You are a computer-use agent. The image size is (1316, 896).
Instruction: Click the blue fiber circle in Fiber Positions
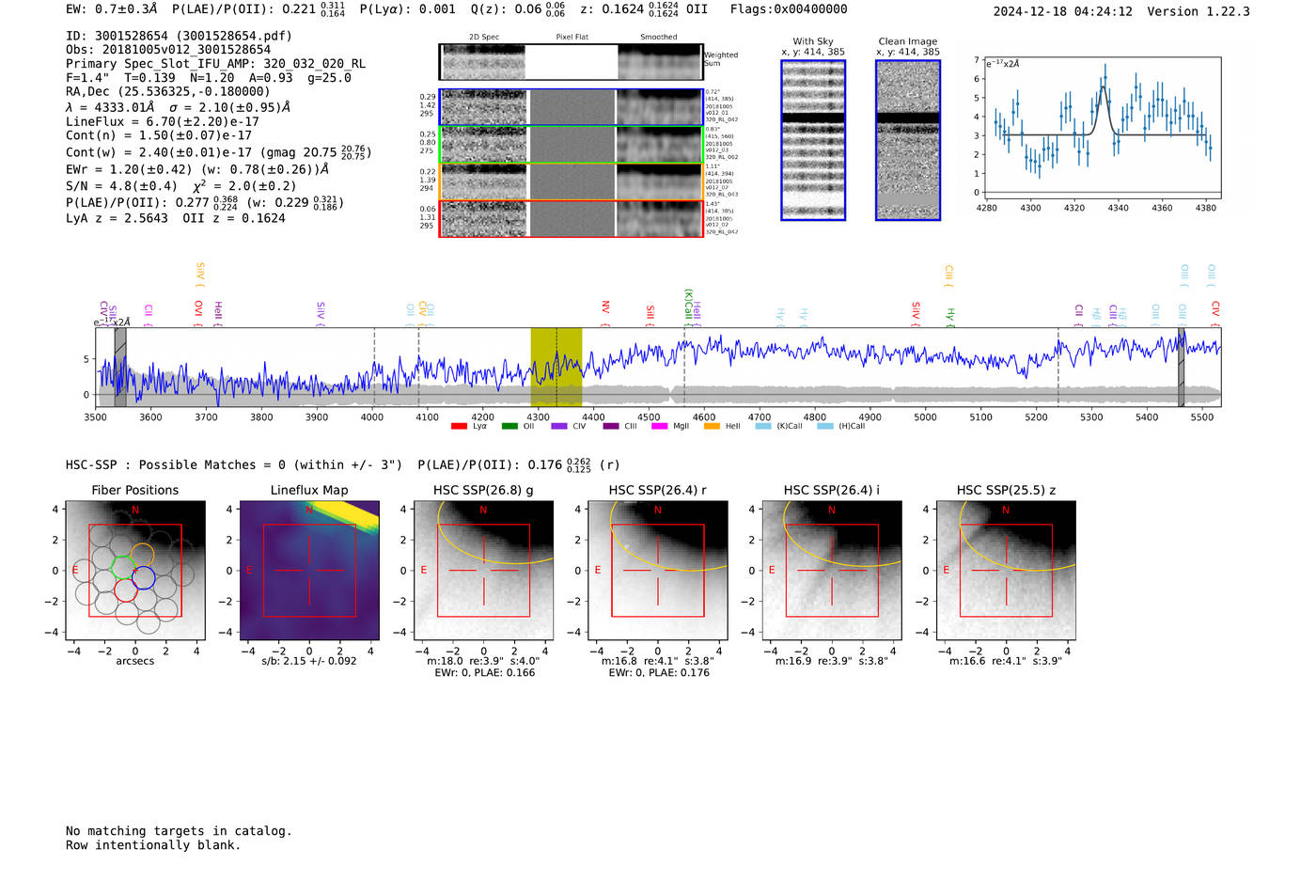tap(144, 579)
